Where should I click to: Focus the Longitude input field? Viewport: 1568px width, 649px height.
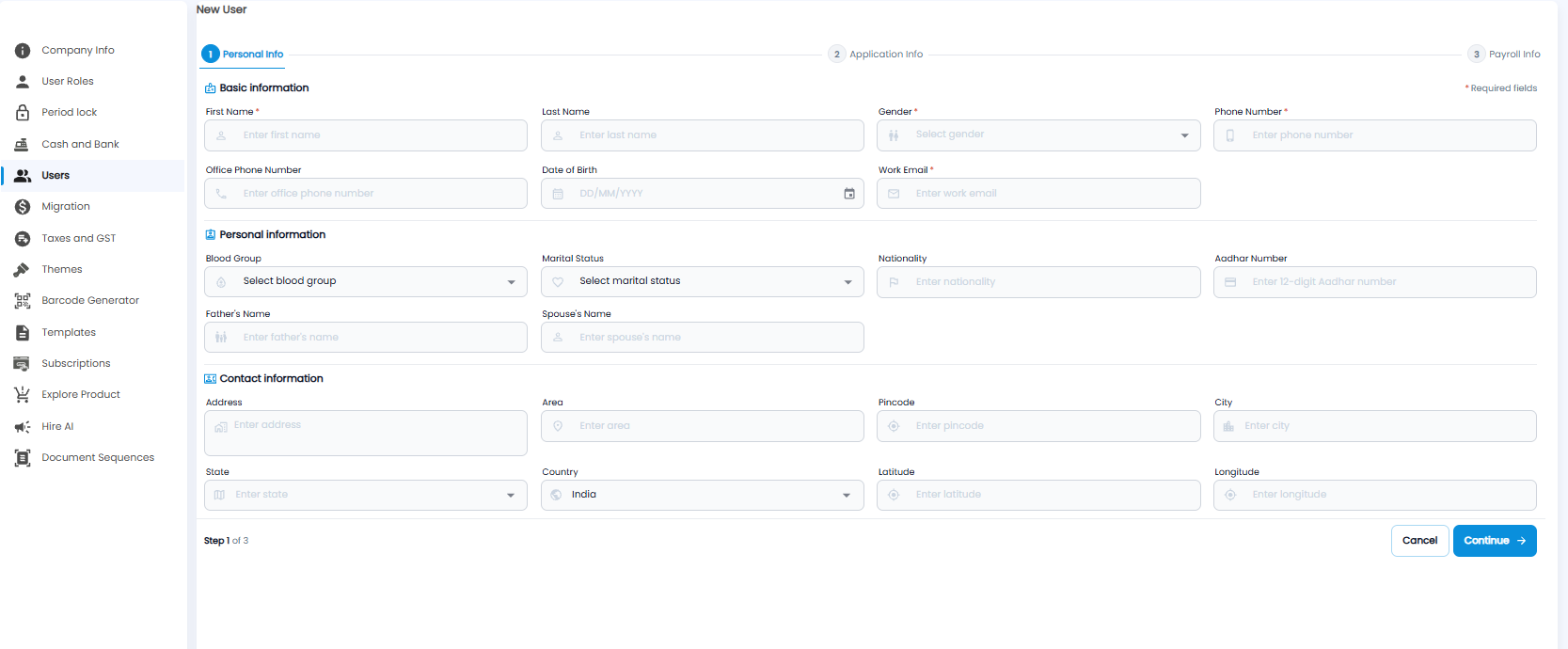tap(1375, 496)
